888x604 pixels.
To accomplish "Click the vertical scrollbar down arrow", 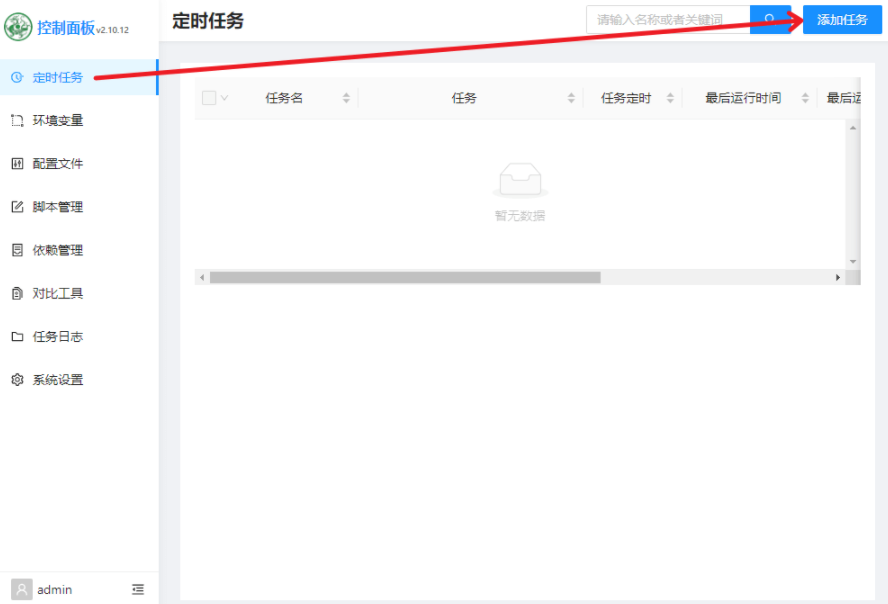I will tap(853, 262).
